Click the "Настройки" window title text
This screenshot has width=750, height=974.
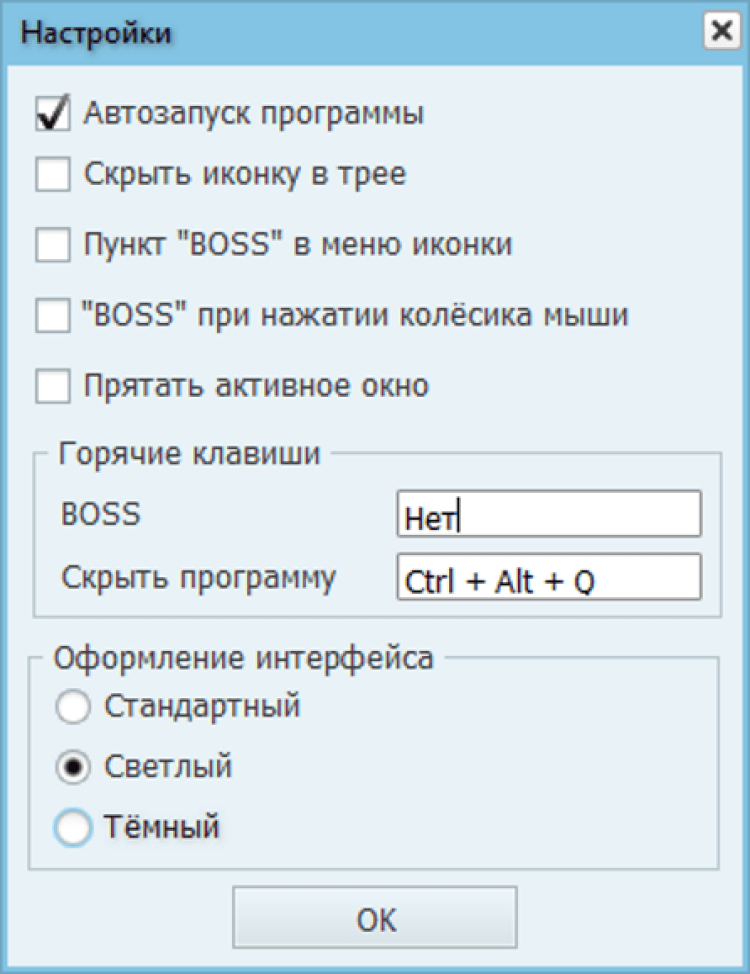pos(96,33)
